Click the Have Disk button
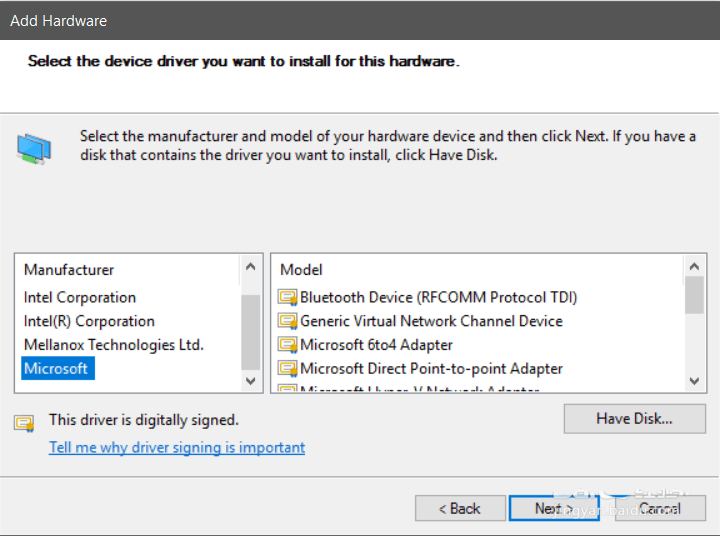720x536 pixels. click(634, 419)
